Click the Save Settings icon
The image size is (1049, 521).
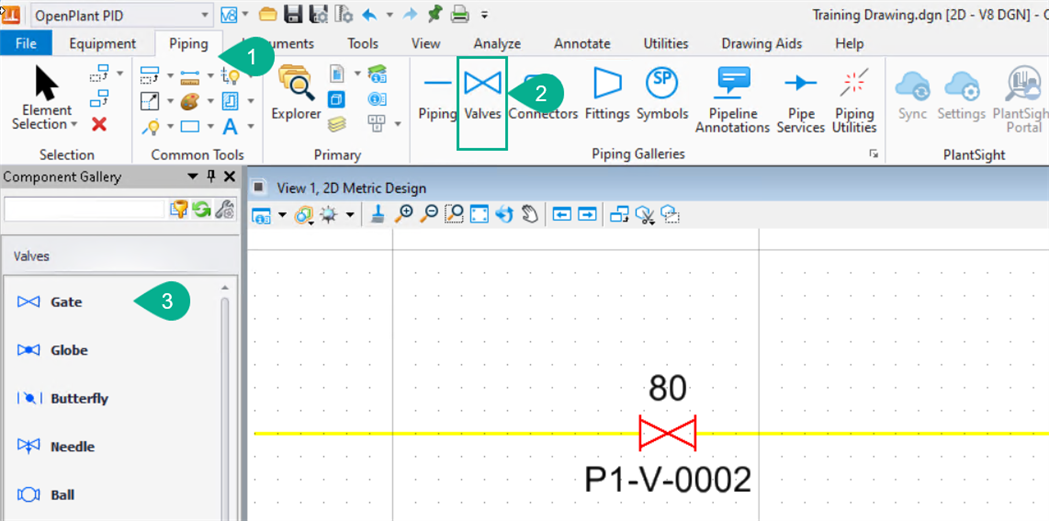[318, 14]
